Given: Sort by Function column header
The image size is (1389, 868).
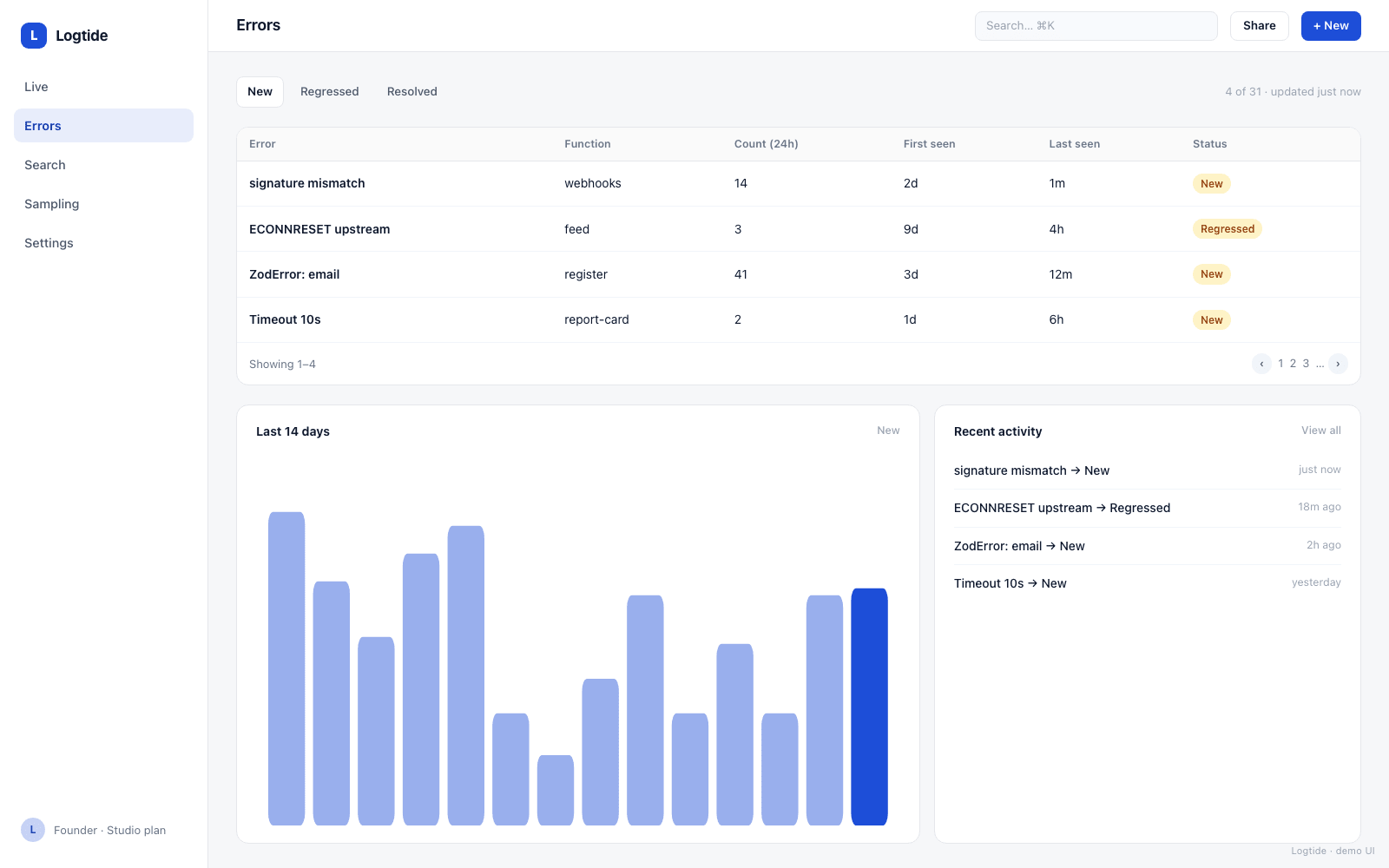Looking at the screenshot, I should click(588, 144).
